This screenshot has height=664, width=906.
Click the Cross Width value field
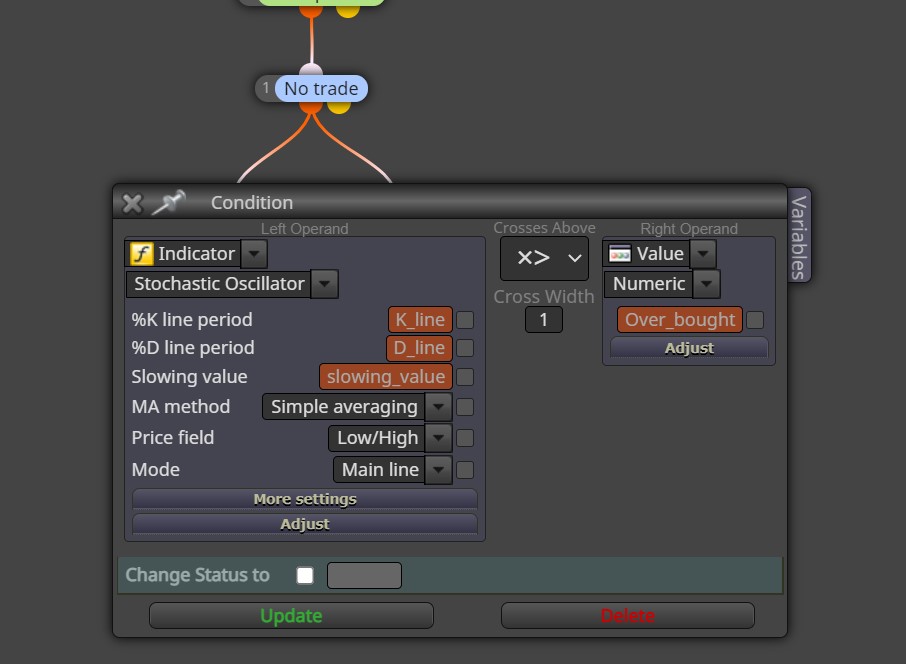(544, 320)
